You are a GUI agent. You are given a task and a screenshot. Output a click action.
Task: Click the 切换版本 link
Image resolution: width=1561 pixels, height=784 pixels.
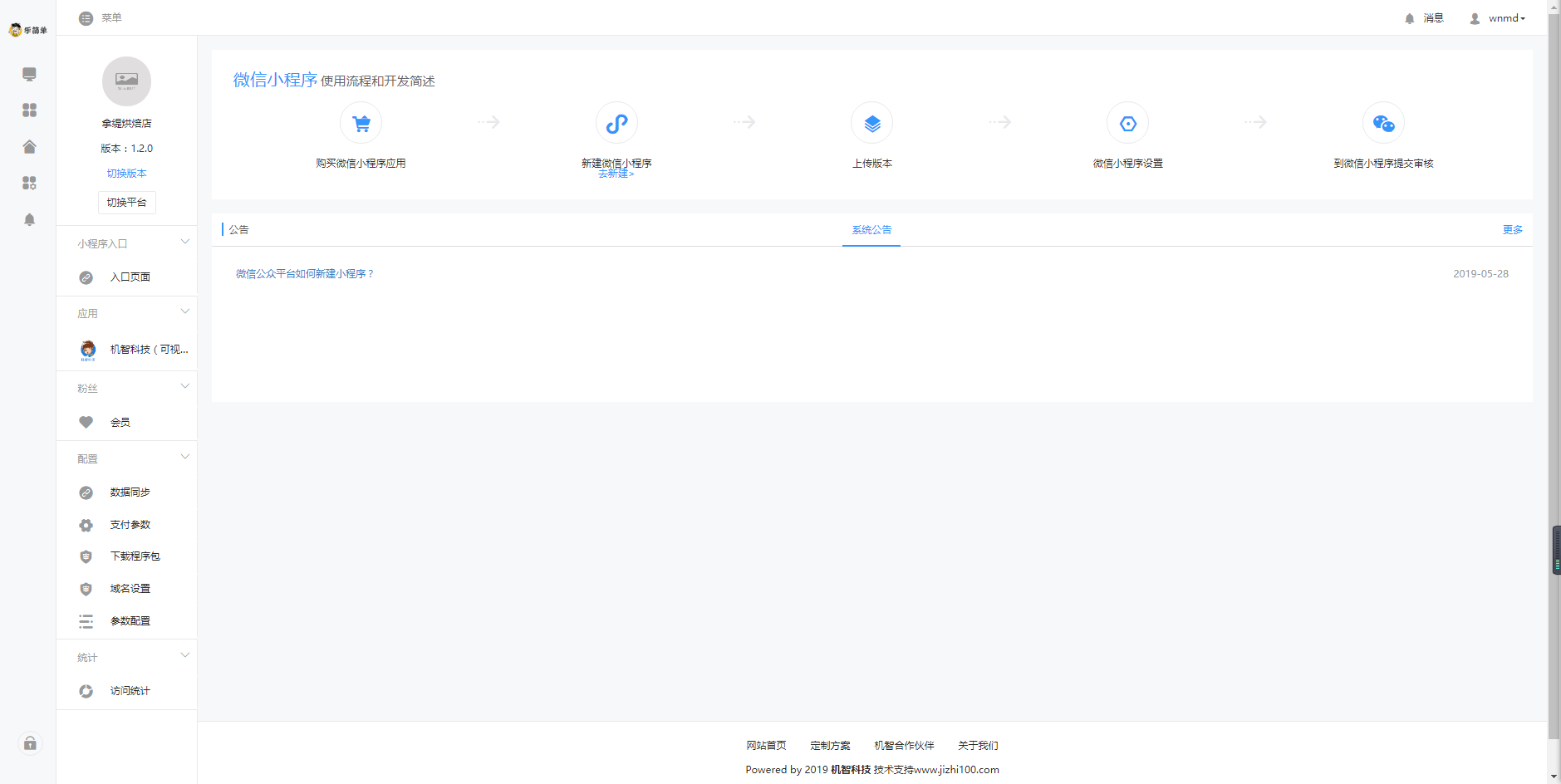pyautogui.click(x=126, y=174)
